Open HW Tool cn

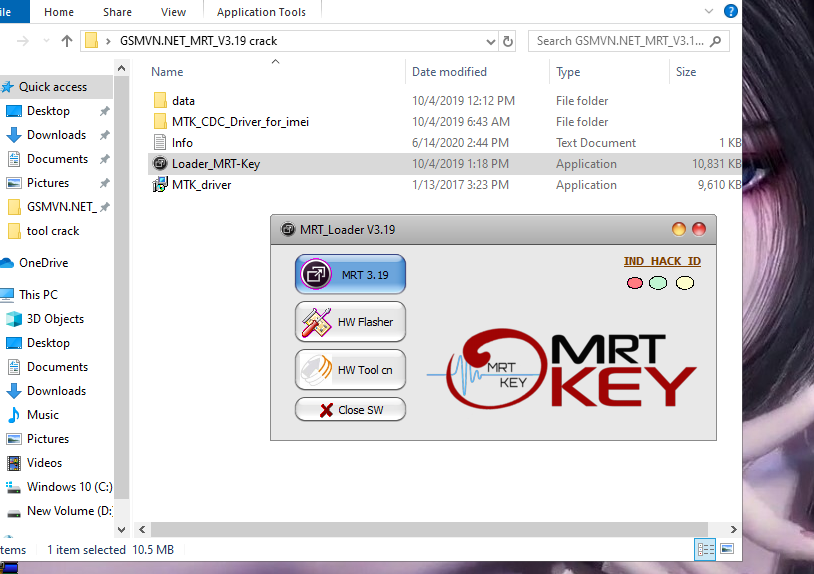pos(350,370)
